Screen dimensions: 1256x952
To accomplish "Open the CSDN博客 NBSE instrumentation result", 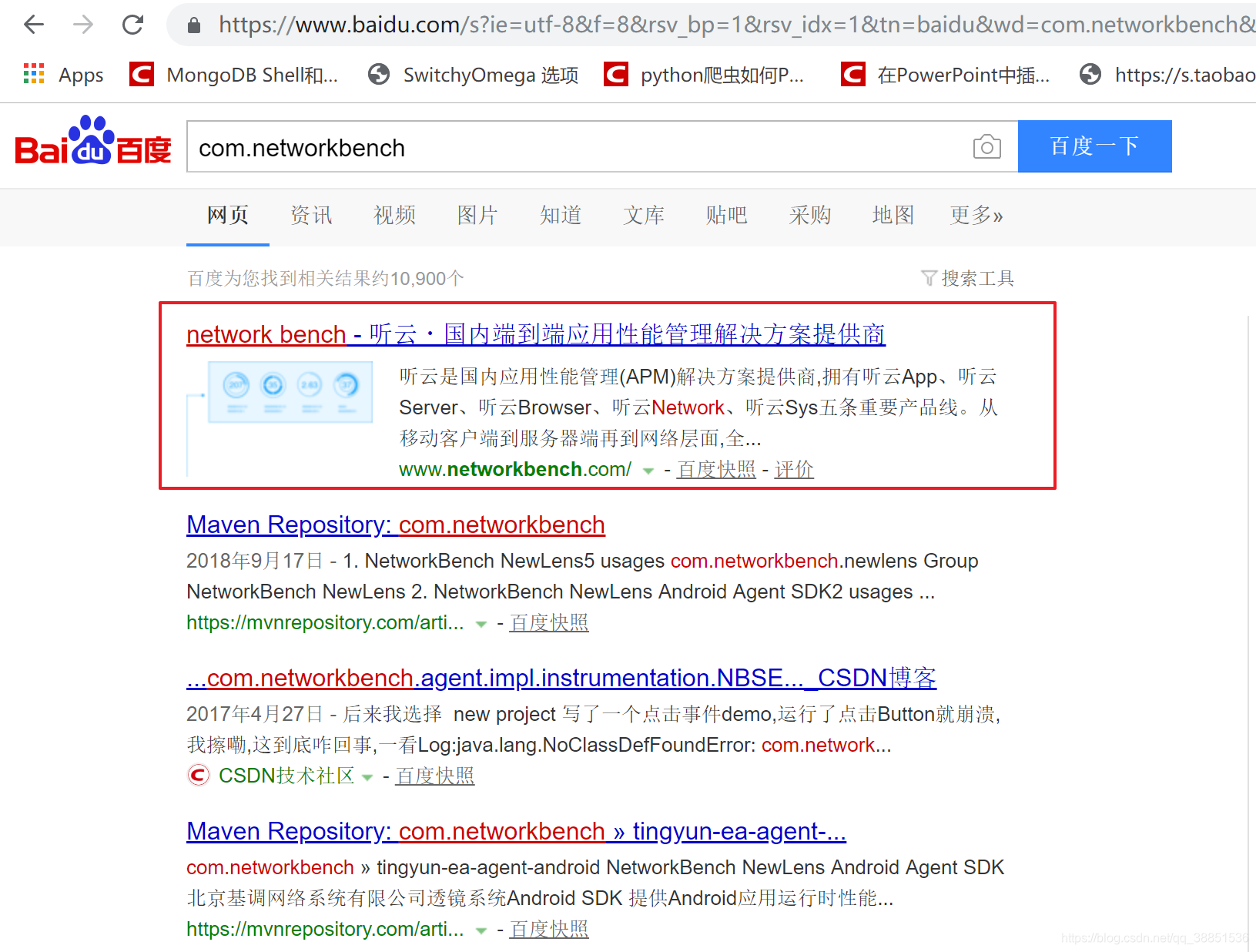I will point(561,678).
